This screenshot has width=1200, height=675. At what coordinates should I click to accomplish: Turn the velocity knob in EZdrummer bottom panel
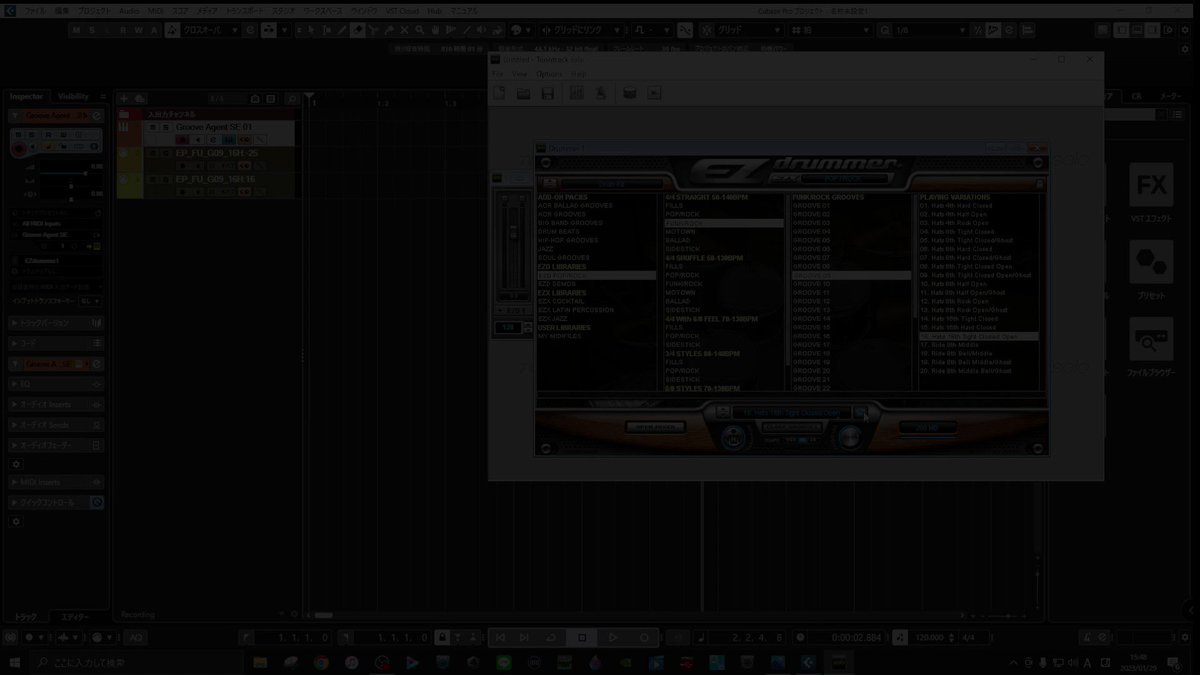click(x=850, y=436)
